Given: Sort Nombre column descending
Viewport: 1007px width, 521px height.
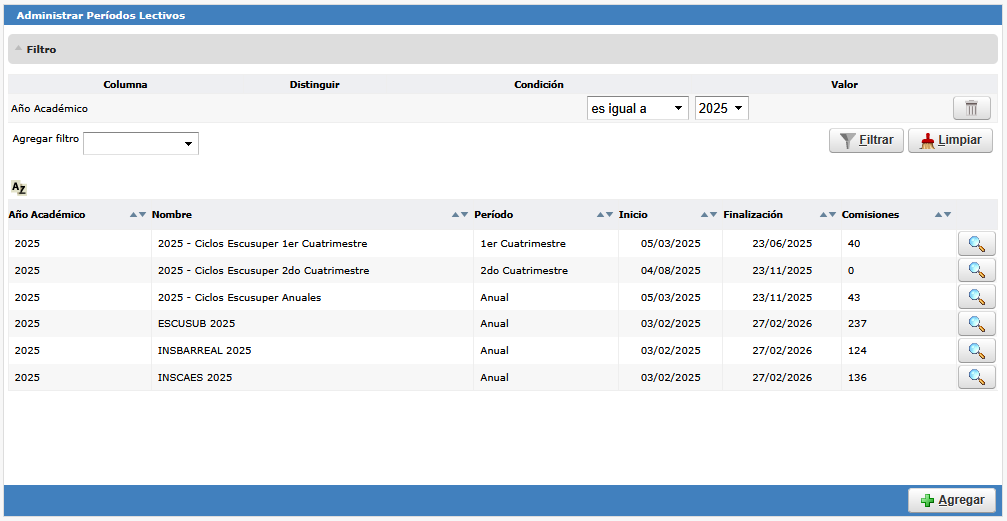Looking at the screenshot, I should 464,215.
